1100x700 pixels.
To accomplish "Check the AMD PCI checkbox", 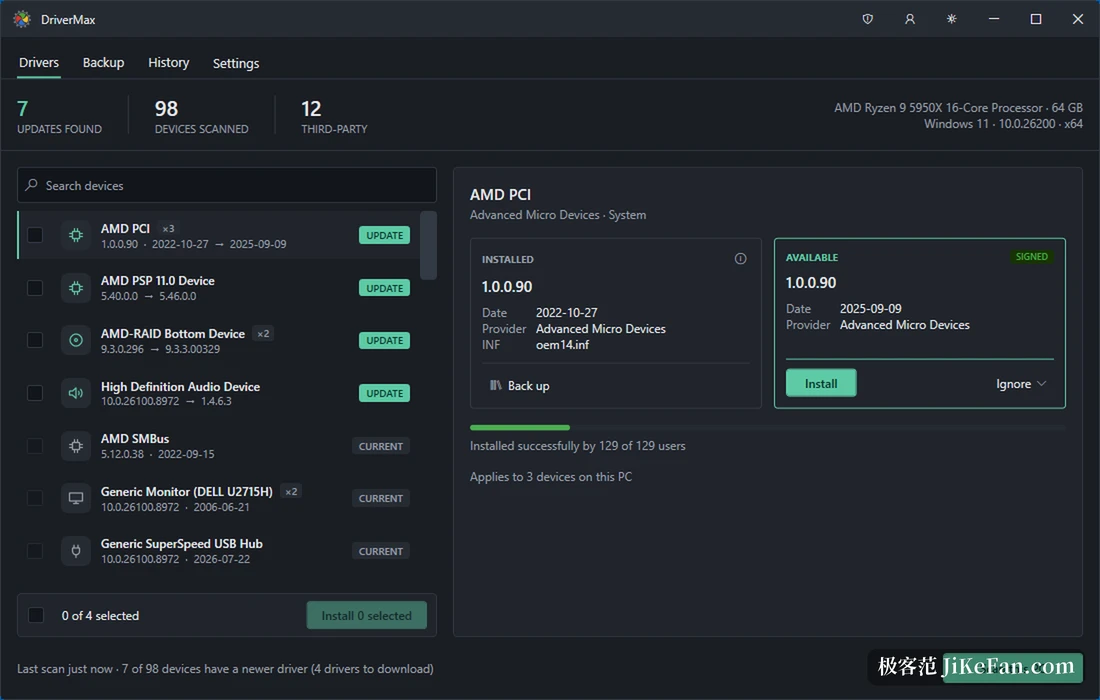I will [34, 235].
